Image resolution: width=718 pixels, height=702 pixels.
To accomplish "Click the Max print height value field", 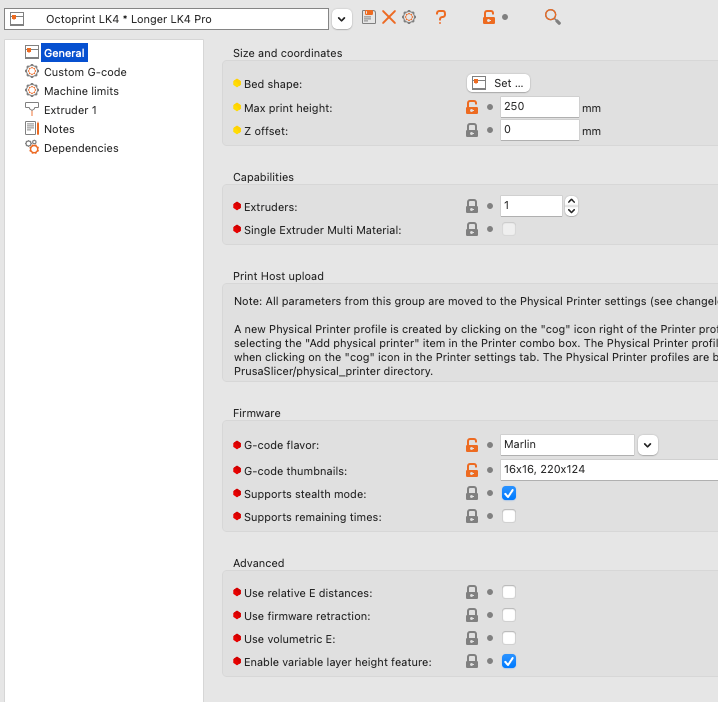I will [x=539, y=107].
